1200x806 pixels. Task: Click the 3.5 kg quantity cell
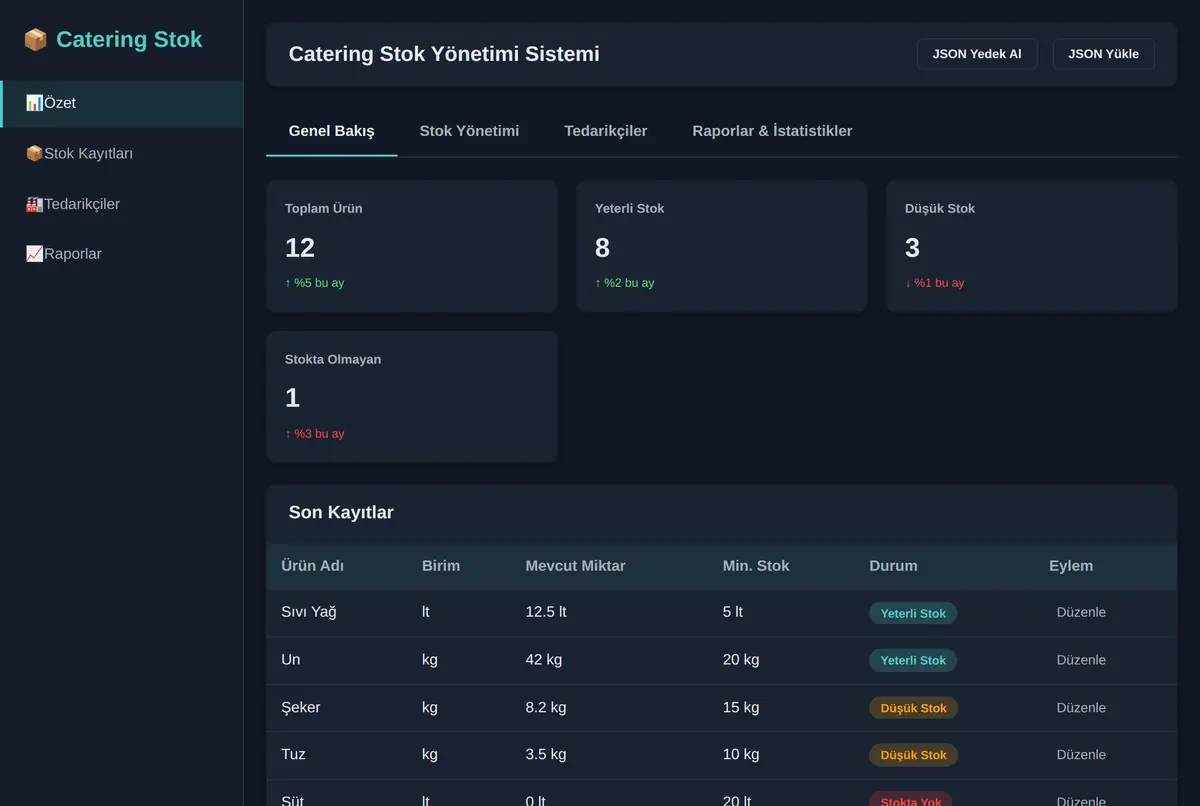point(546,755)
